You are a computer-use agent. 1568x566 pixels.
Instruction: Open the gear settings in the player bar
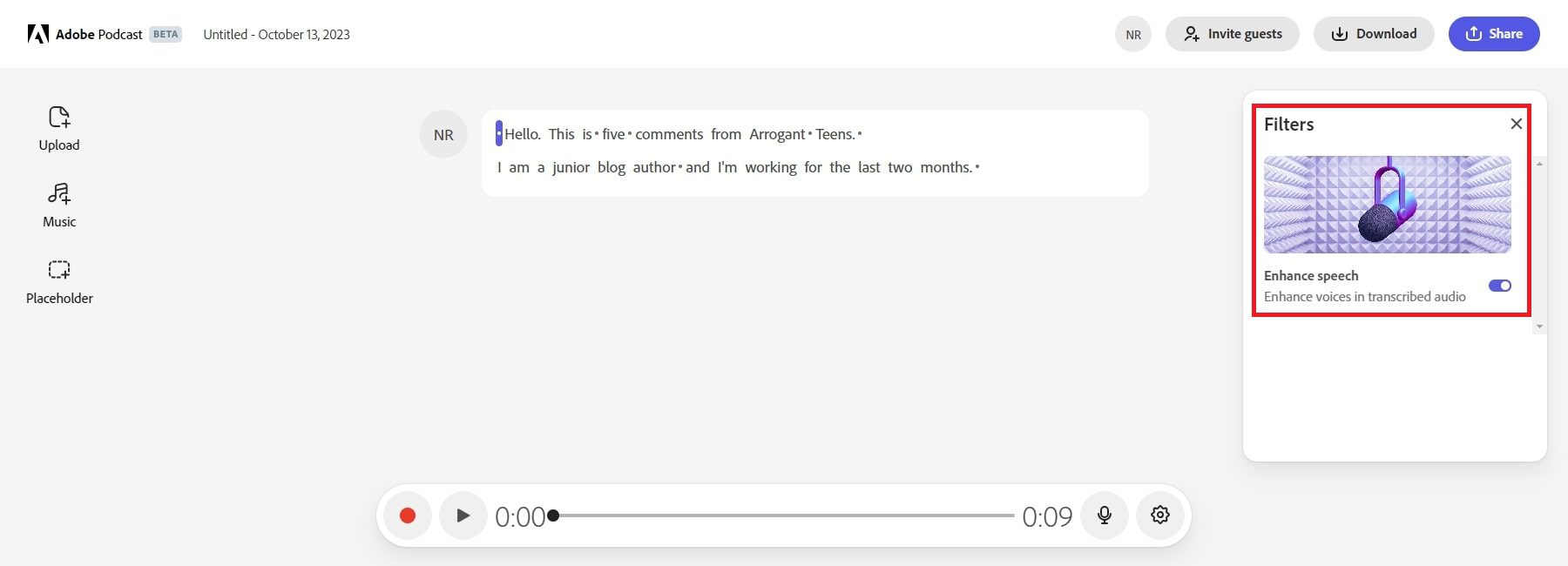pos(1159,515)
